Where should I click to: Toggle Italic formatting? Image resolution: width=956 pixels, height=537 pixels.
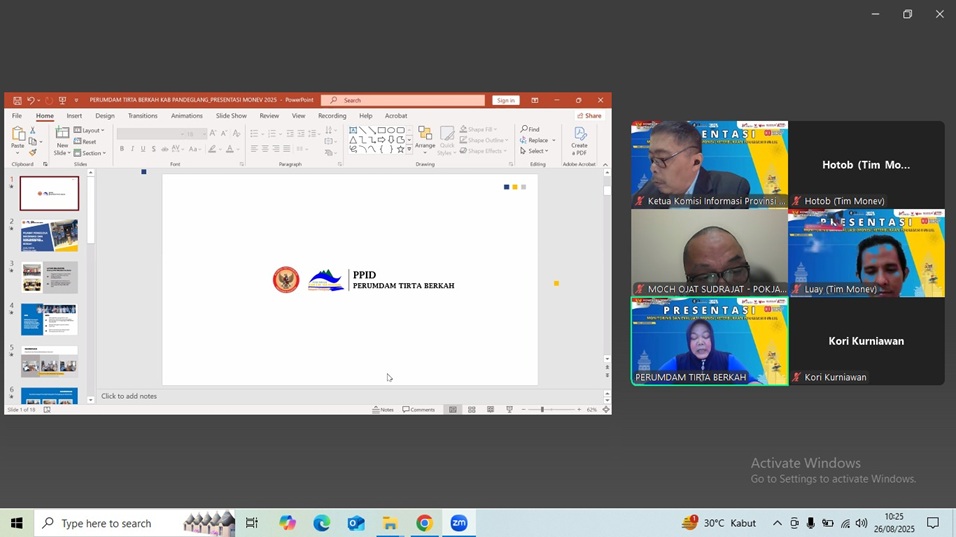coord(132,149)
